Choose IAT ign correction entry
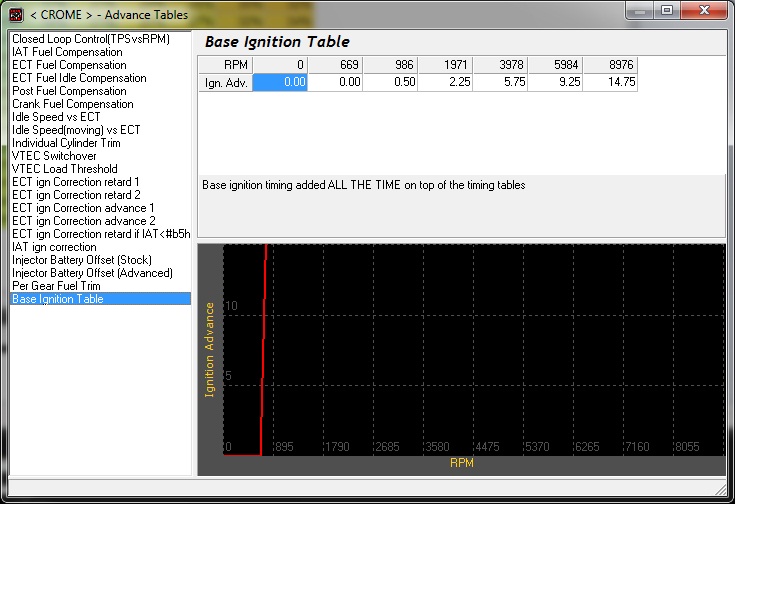The height and width of the screenshot is (614, 768). click(x=54, y=247)
